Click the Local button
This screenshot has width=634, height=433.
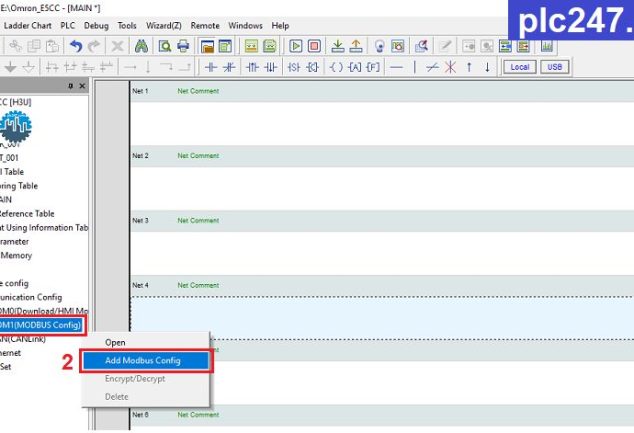(x=520, y=67)
